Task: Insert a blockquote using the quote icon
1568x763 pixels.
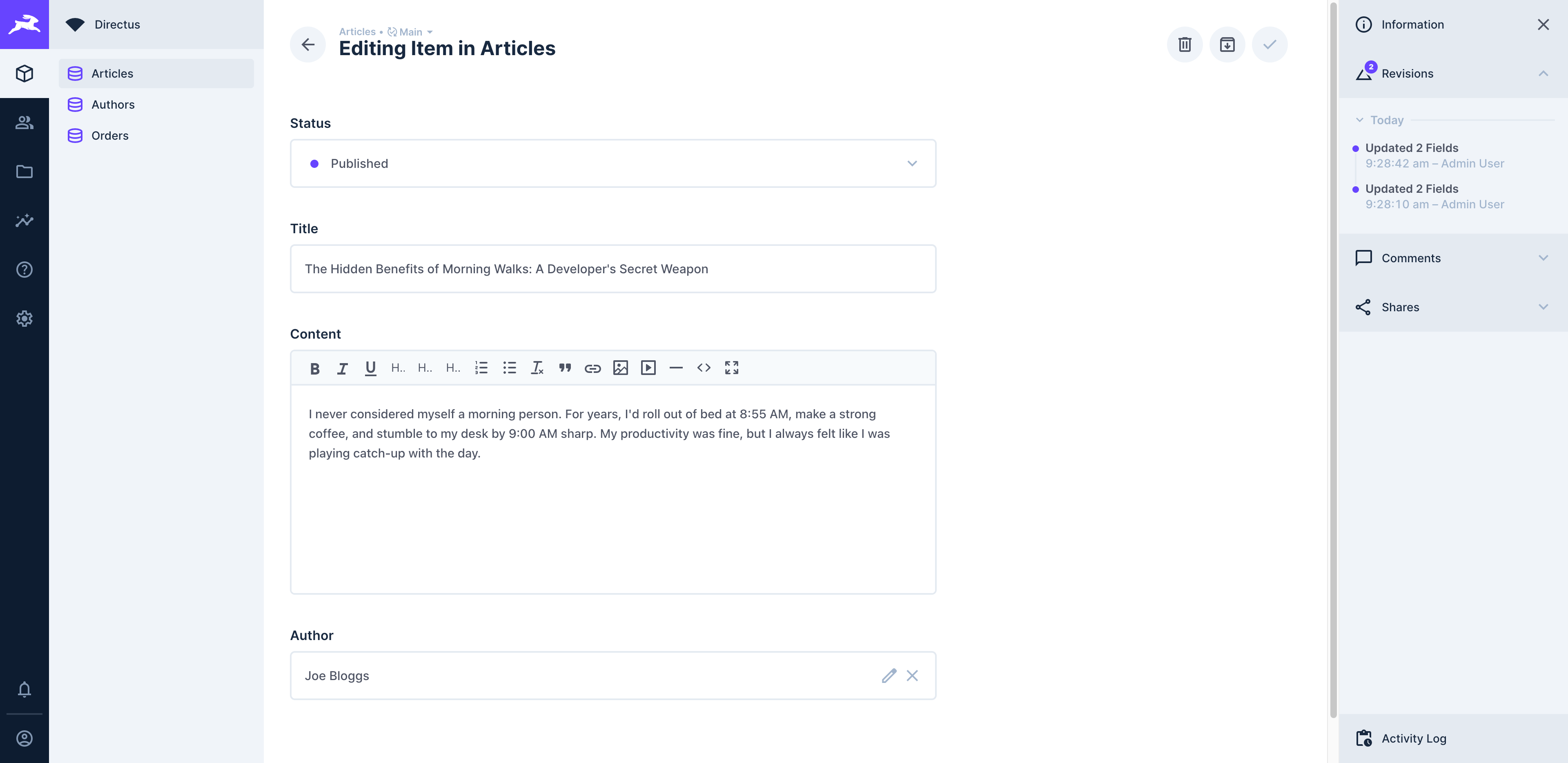Action: (x=565, y=368)
